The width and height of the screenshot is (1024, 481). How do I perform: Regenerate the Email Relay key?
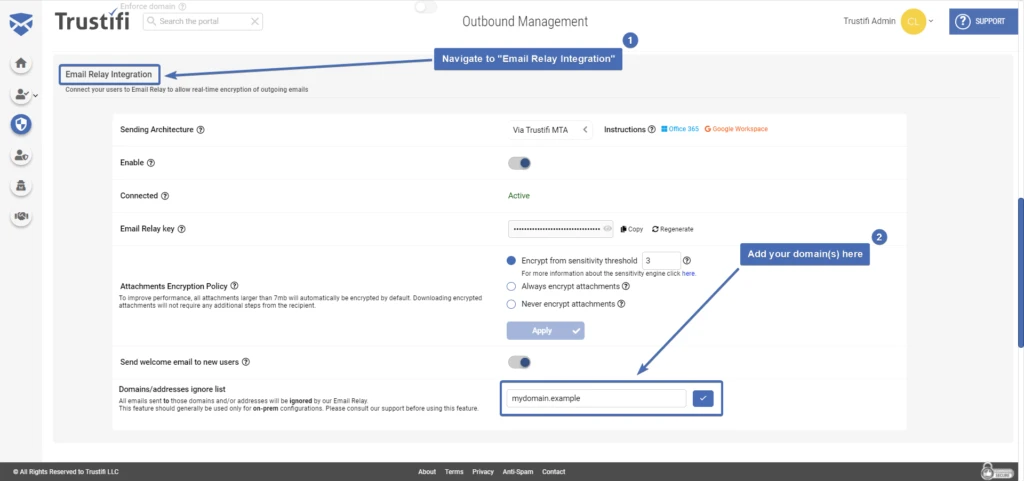click(672, 229)
